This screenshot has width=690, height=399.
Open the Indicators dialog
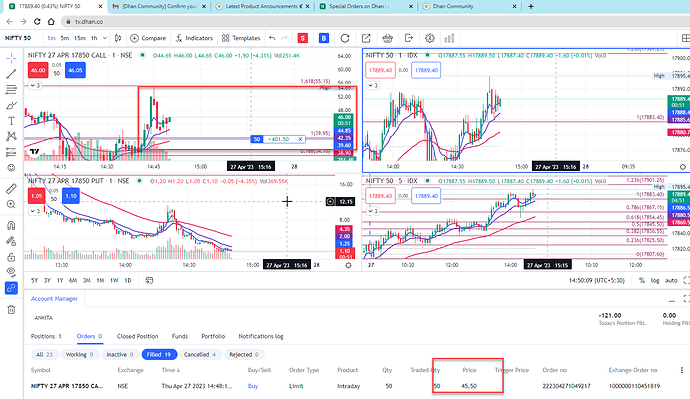click(x=194, y=38)
